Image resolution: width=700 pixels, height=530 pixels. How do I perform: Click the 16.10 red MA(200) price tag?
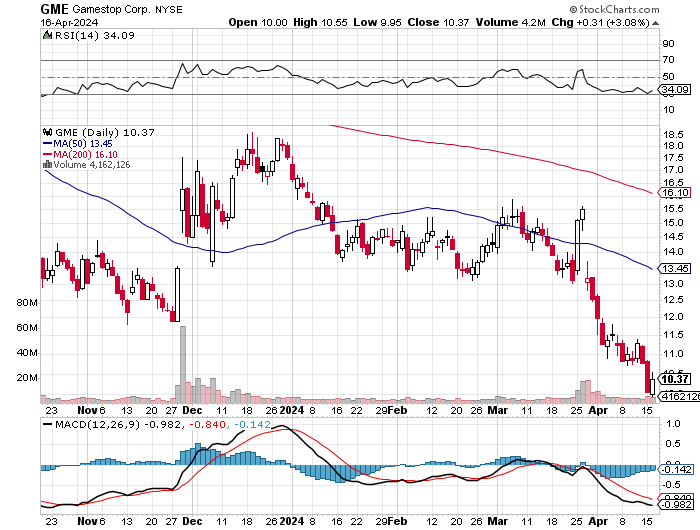tap(675, 193)
